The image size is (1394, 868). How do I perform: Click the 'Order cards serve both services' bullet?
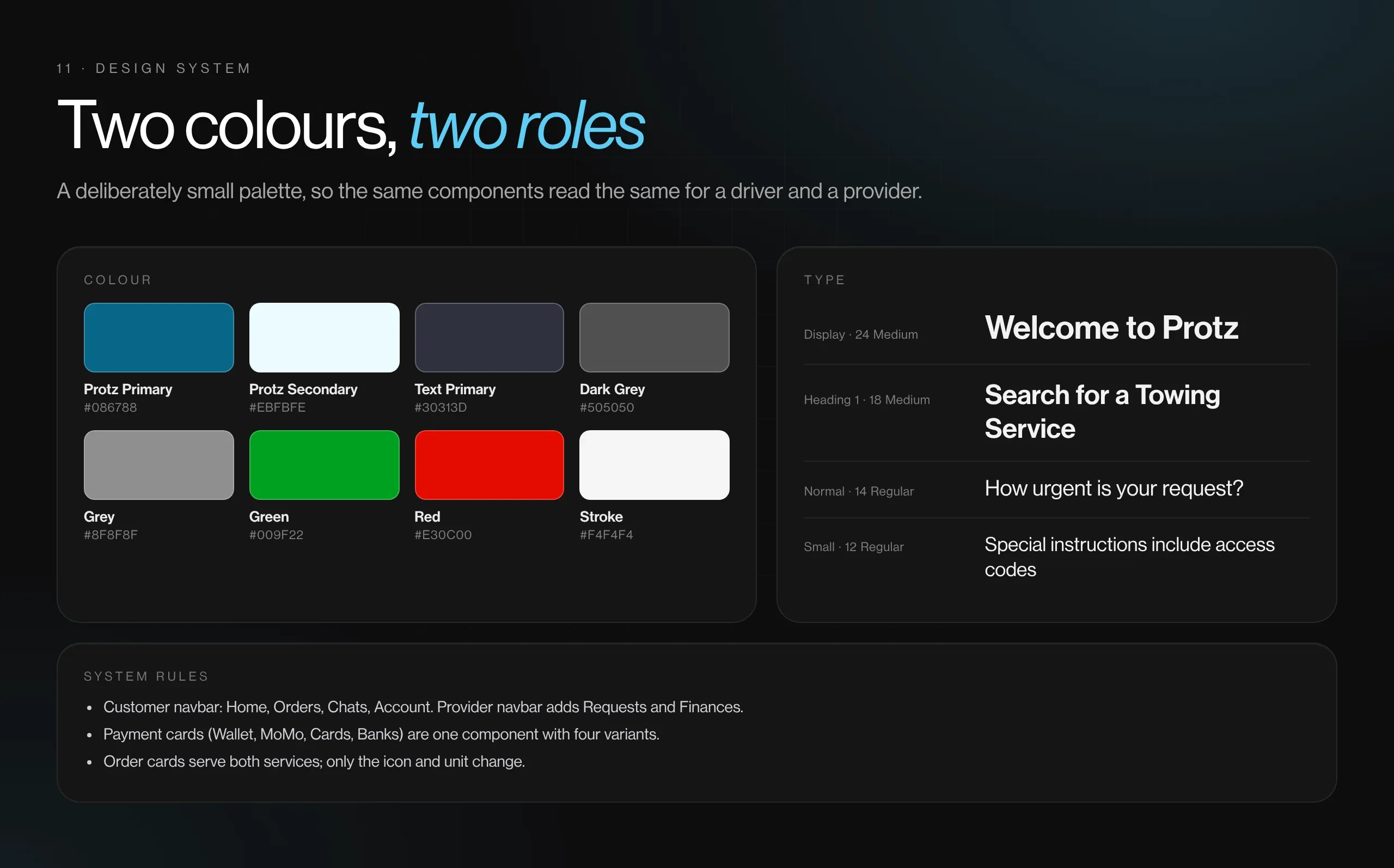[x=314, y=762]
